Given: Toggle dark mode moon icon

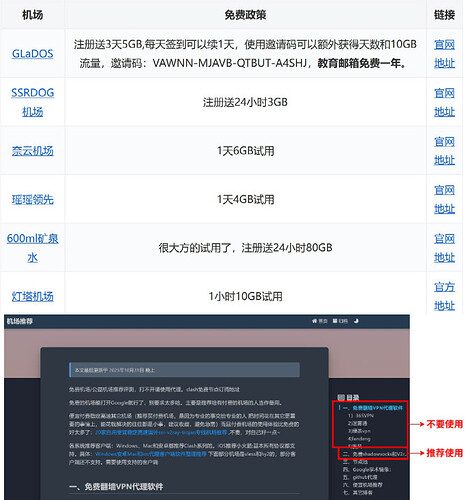Looking at the screenshot, I should 356,321.
